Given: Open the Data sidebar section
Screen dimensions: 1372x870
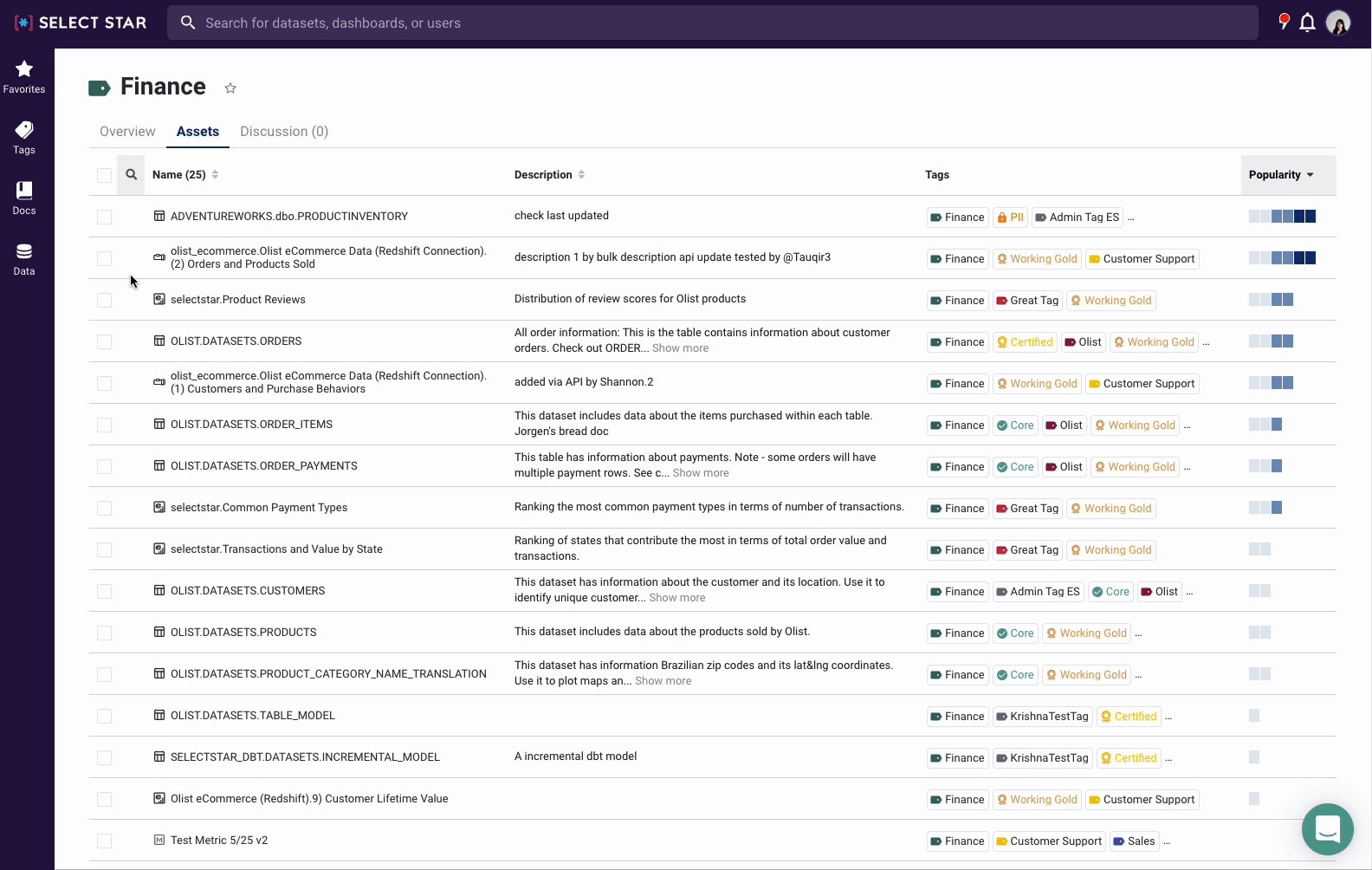Looking at the screenshot, I should [x=24, y=259].
